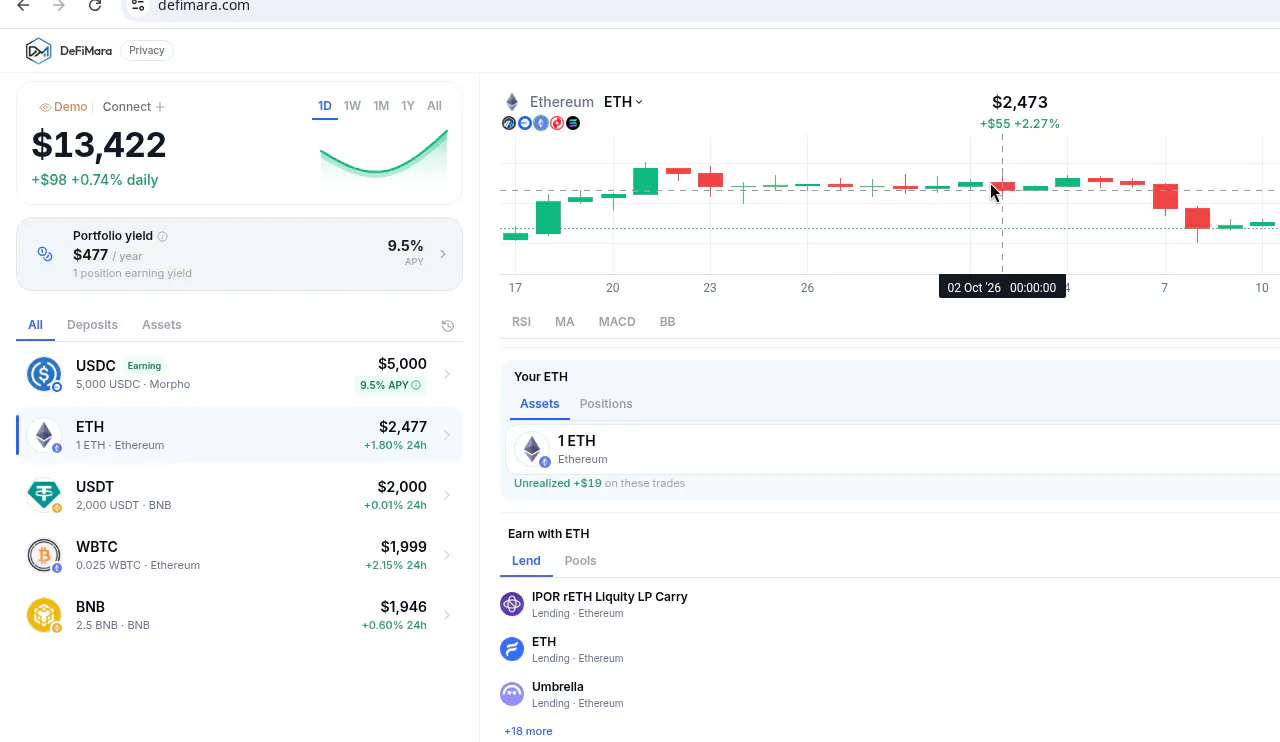Expand the USDT row chevron
1280x742 pixels.
pos(447,495)
